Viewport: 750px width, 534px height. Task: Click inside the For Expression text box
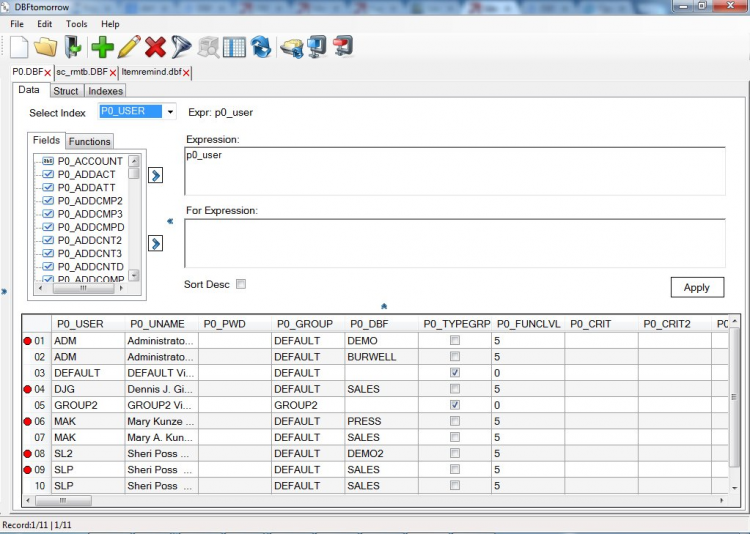455,243
